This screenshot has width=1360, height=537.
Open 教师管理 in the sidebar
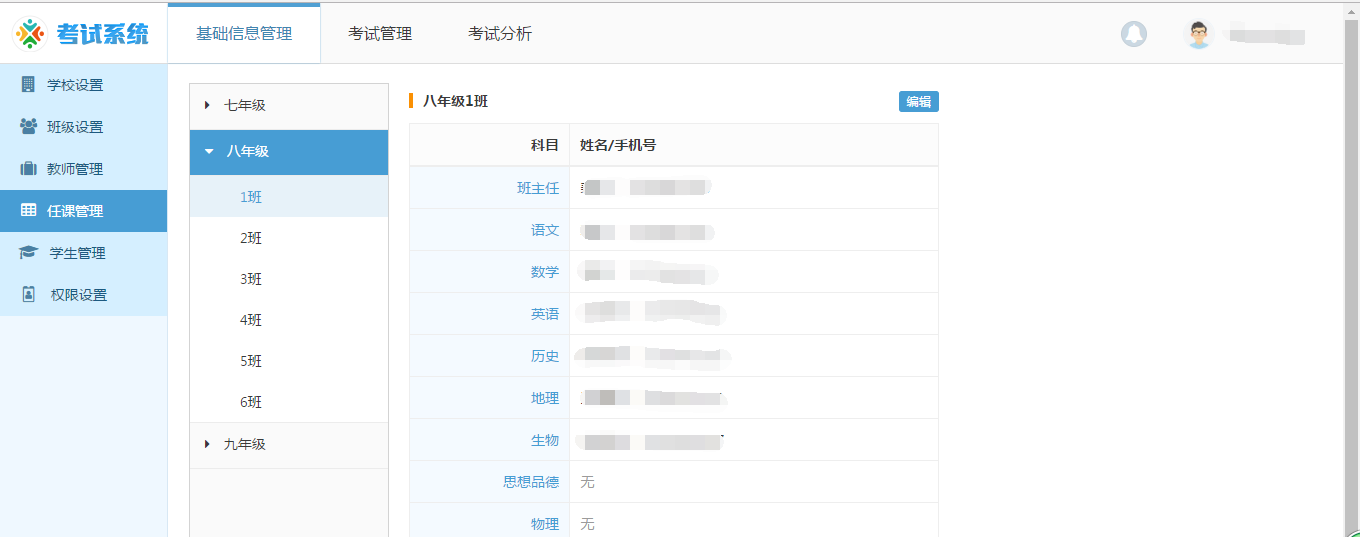pos(83,169)
